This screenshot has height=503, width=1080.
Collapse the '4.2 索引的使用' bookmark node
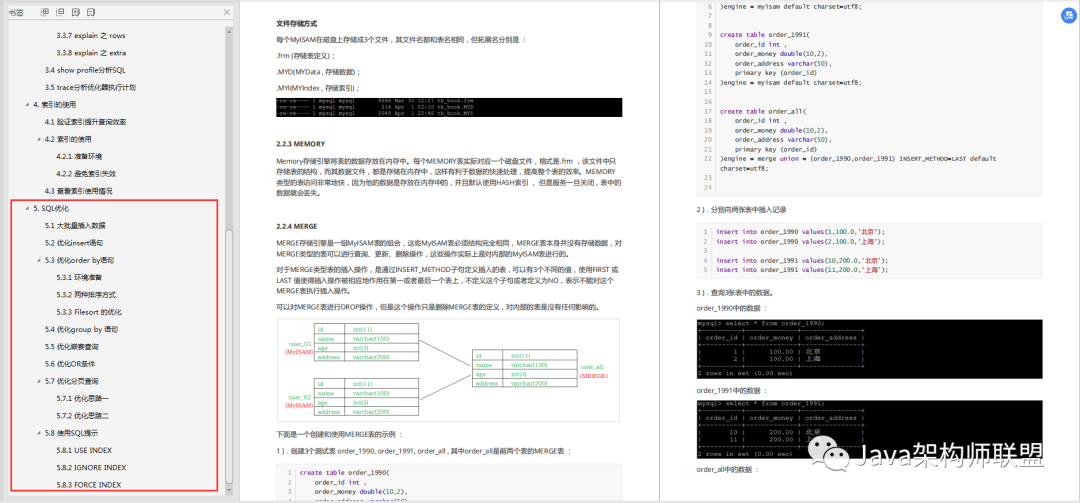point(38,138)
